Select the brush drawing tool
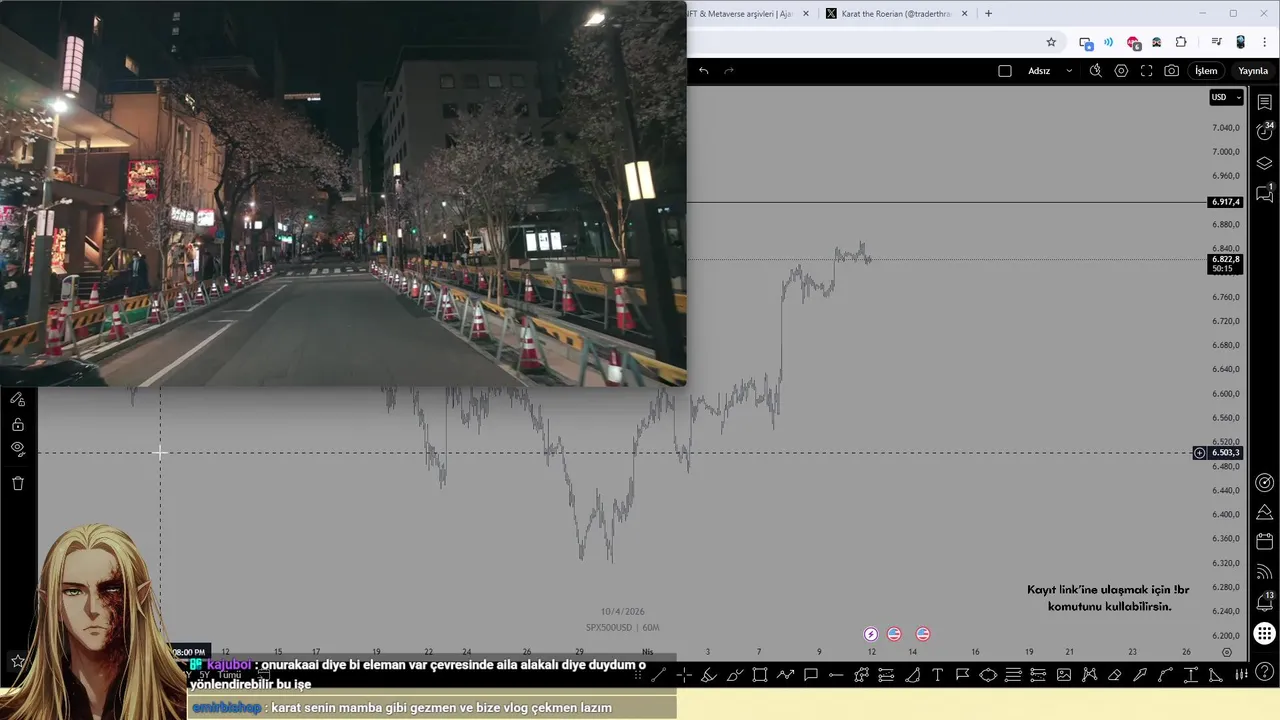Viewport: 1280px width, 720px height. pyautogui.click(x=735, y=675)
